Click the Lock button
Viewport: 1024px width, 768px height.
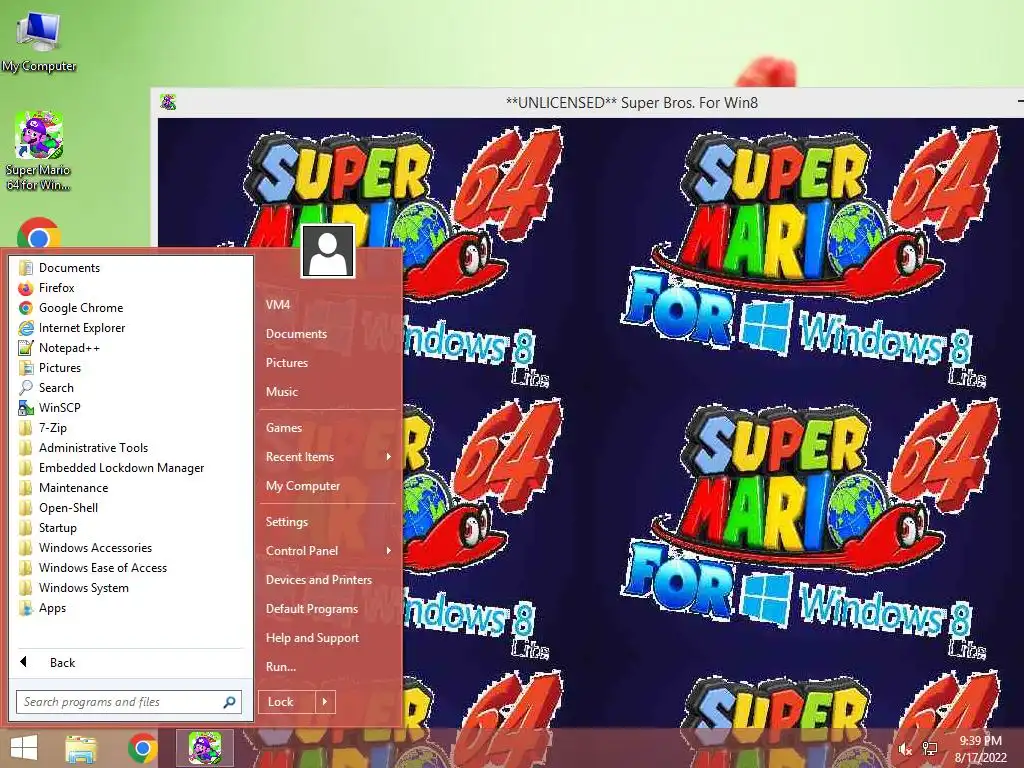tap(287, 702)
